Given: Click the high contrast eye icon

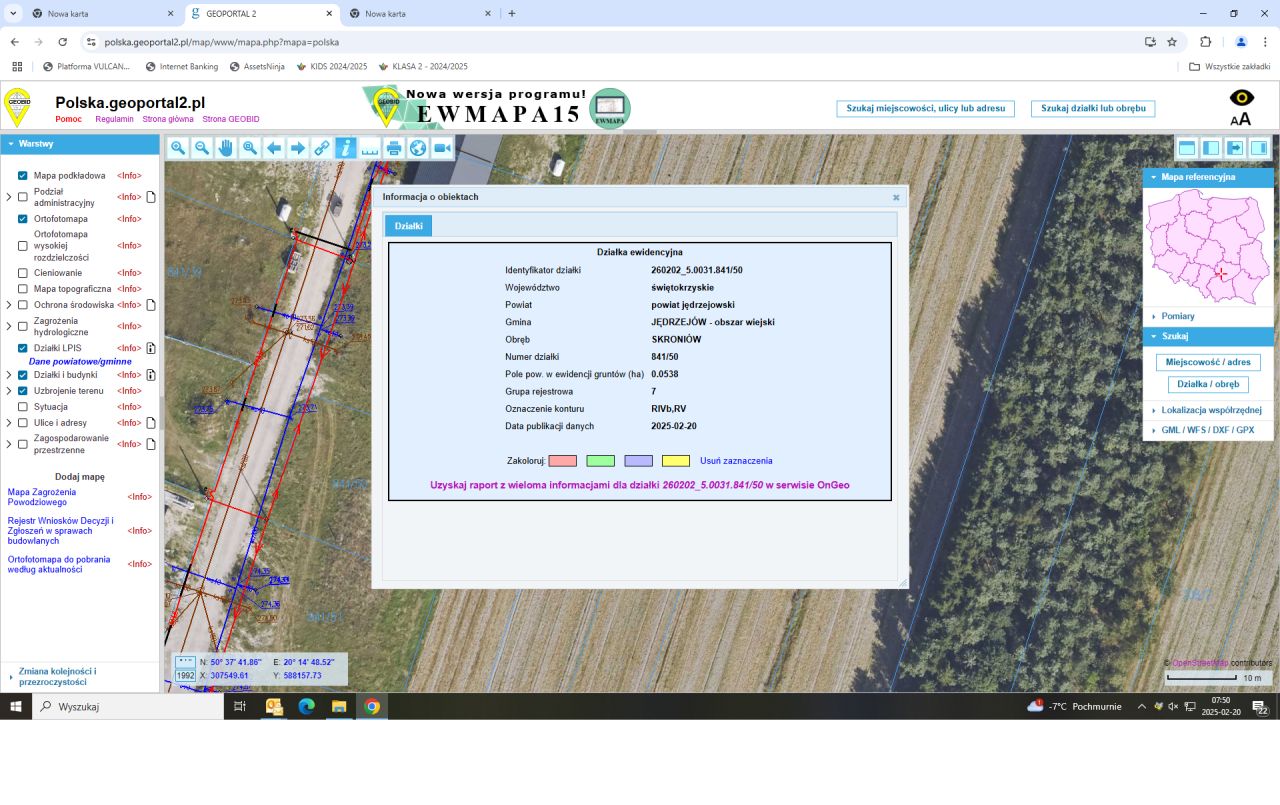Looking at the screenshot, I should point(1241,98).
